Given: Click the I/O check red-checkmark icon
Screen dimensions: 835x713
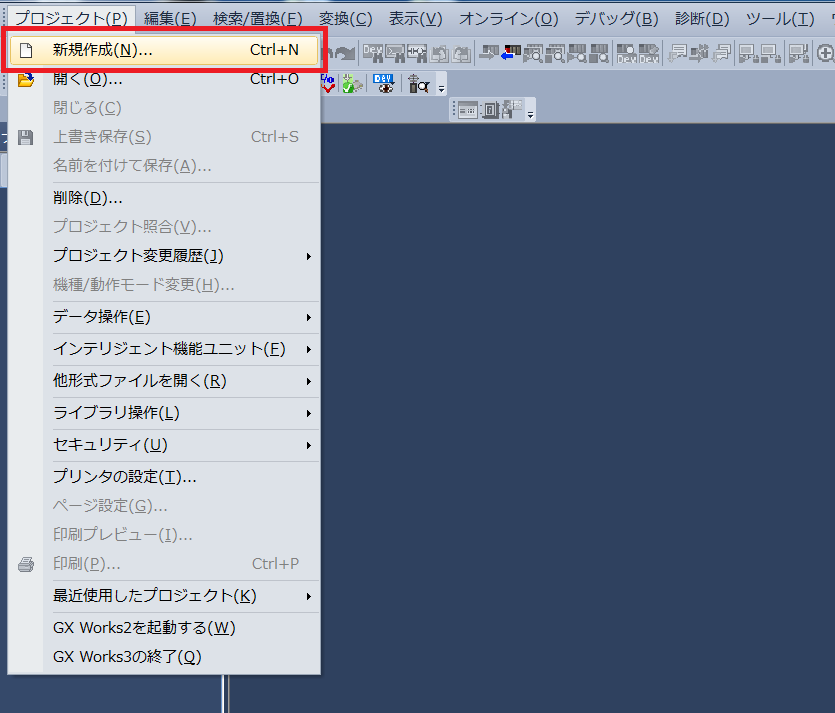Looking at the screenshot, I should pyautogui.click(x=328, y=84).
